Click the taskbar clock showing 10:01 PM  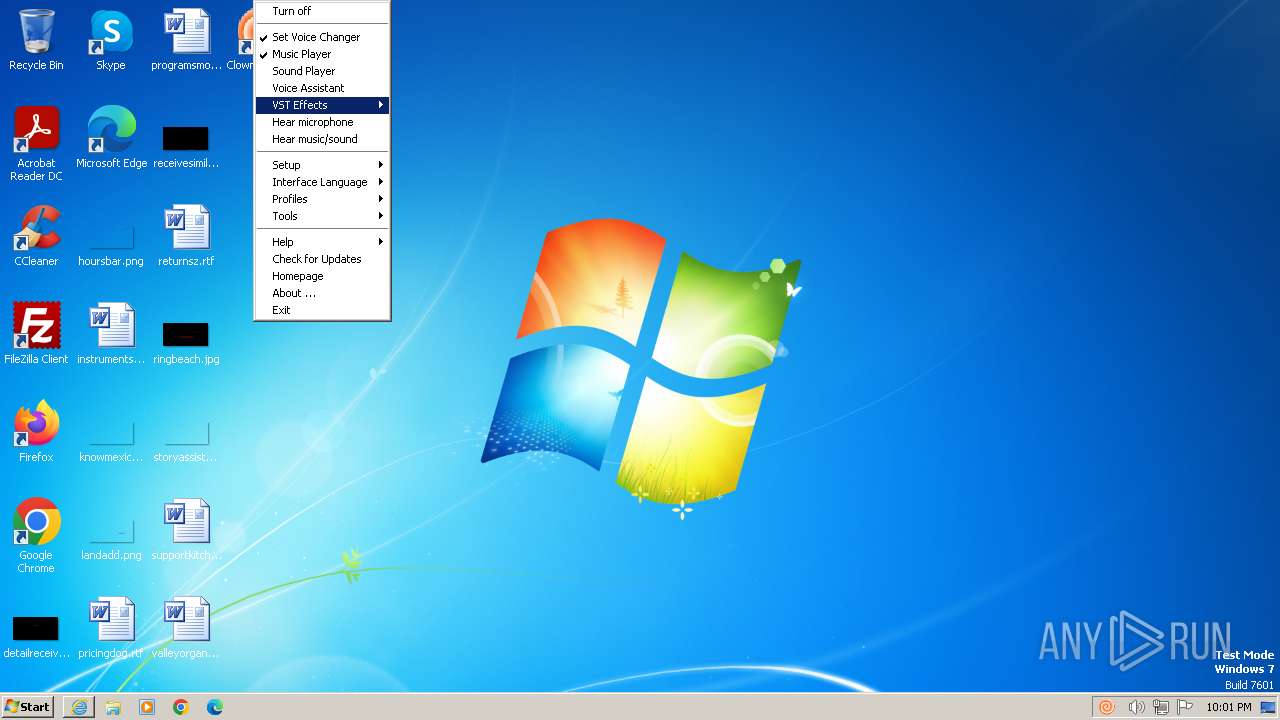[x=1228, y=707]
